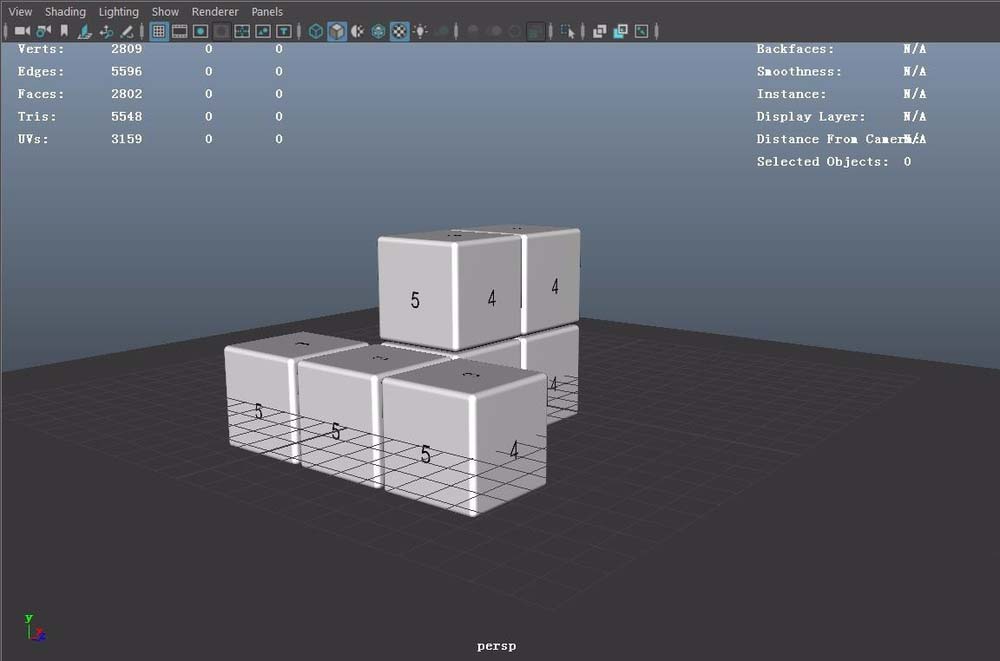Toggle Smooth Shade All mode
This screenshot has width=1000, height=661.
pos(336,31)
